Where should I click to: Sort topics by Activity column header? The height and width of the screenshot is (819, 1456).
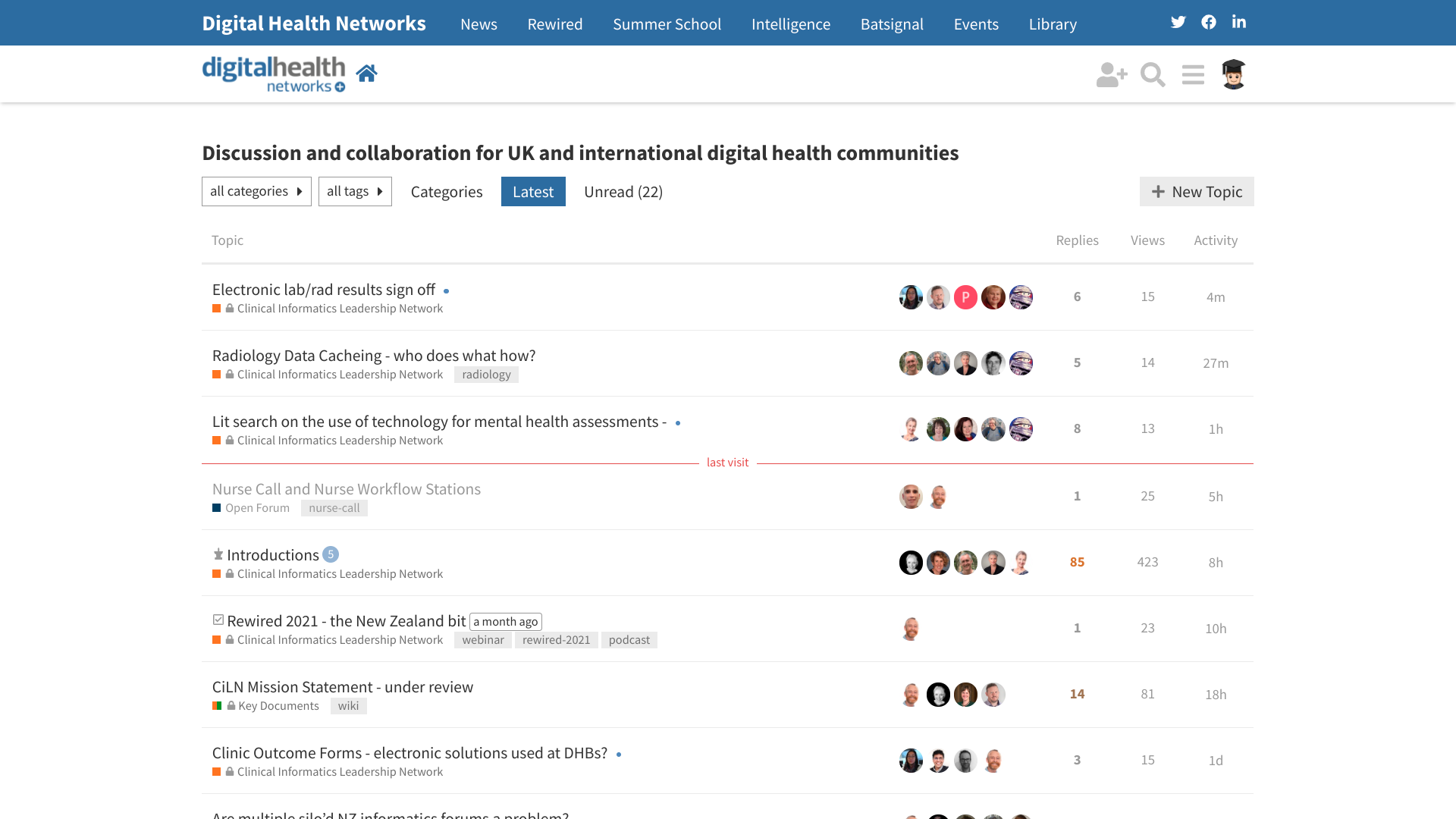[1216, 240]
